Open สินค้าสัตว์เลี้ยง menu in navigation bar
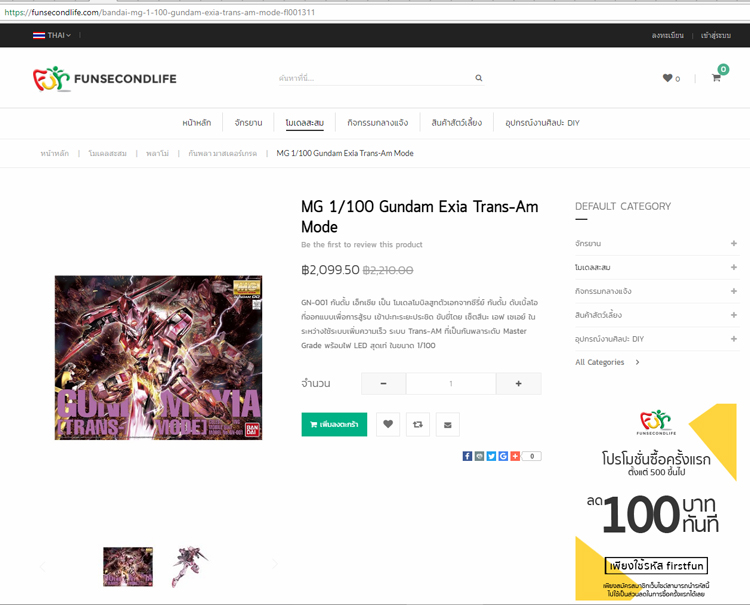 tap(457, 123)
